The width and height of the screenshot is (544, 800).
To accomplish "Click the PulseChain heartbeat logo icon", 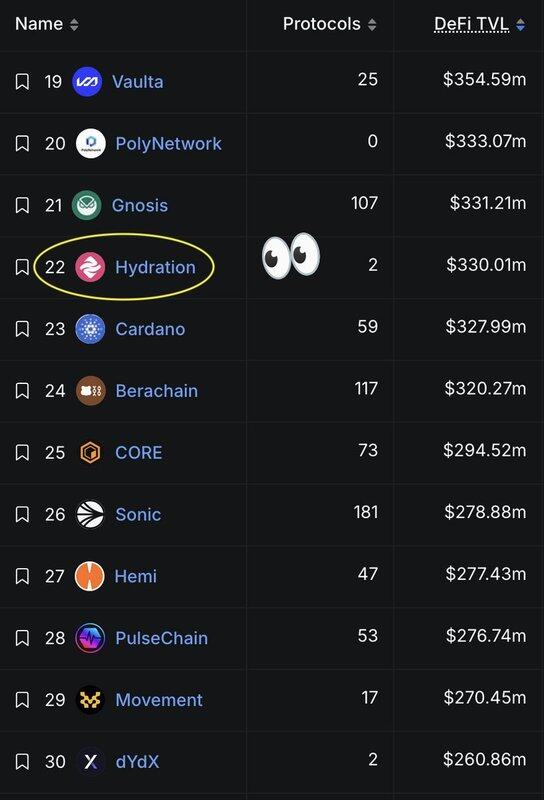I will coord(90,638).
